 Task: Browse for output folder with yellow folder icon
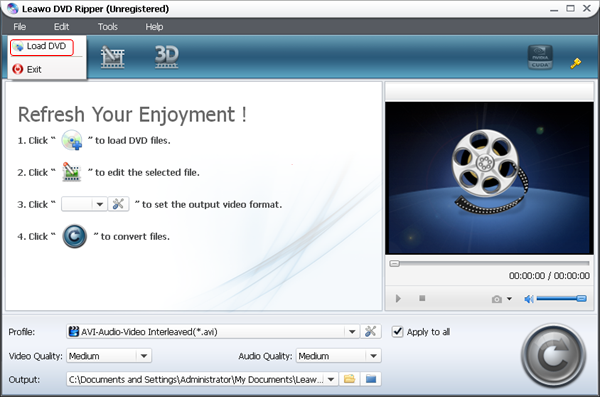click(x=349, y=379)
